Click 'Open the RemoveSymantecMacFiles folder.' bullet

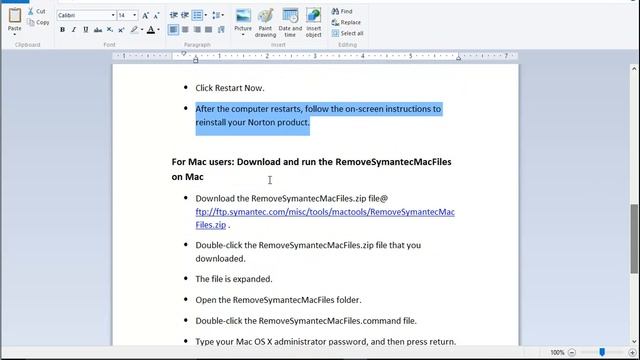tap(278, 300)
